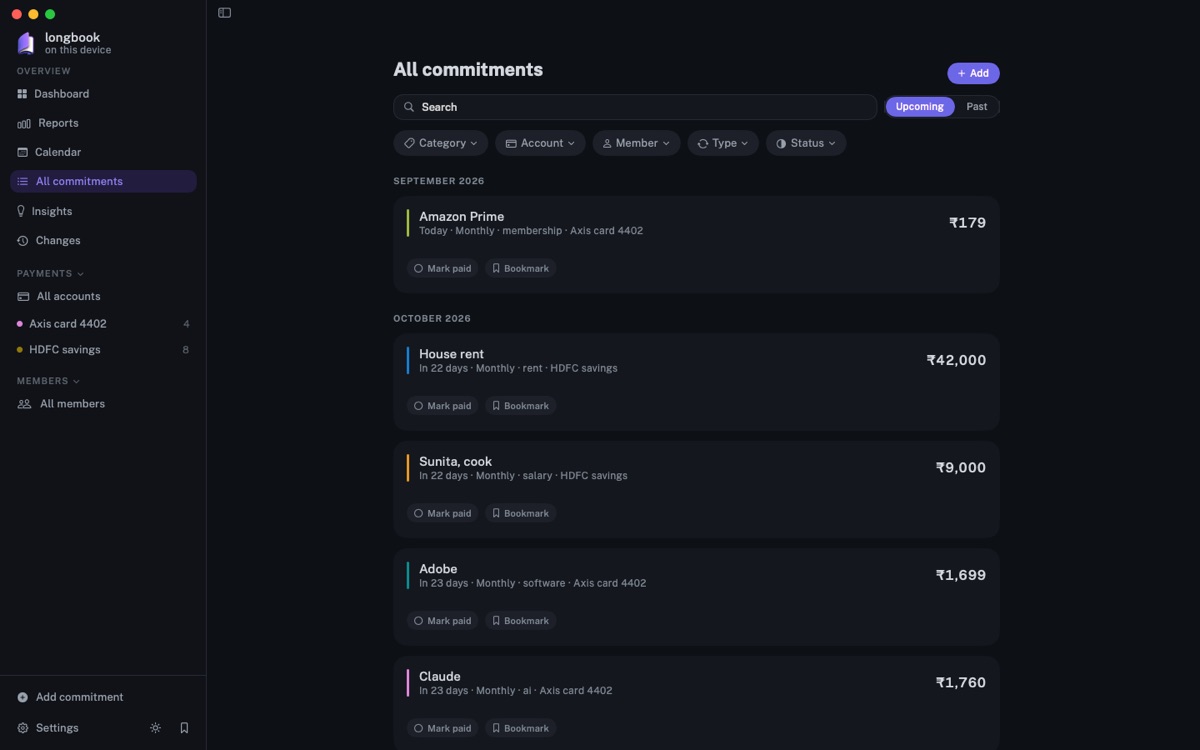Mark Claude as paid
This screenshot has height=750, width=1200.
442,728
